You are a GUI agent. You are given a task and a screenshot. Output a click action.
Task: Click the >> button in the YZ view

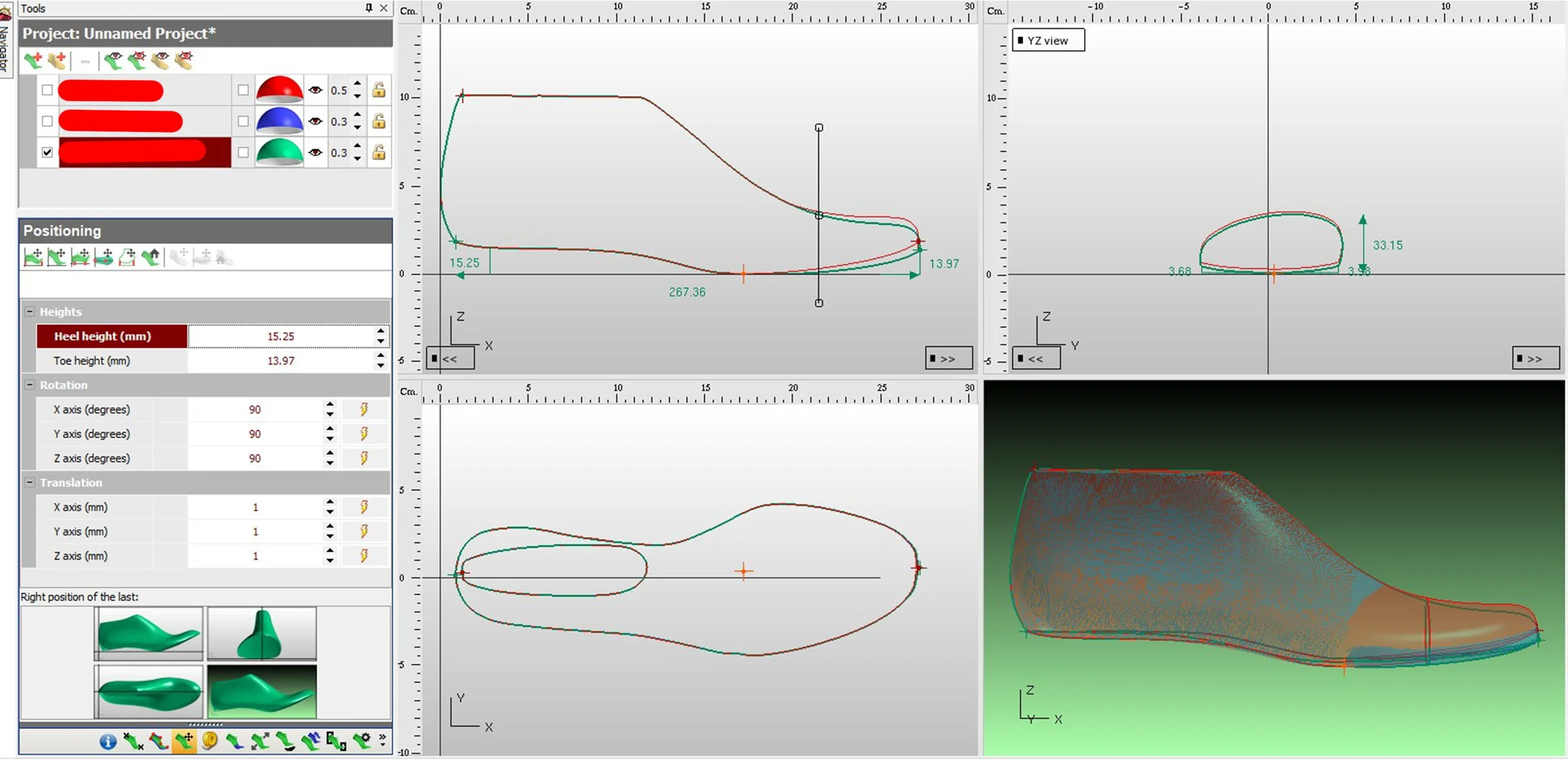pyautogui.click(x=1535, y=359)
